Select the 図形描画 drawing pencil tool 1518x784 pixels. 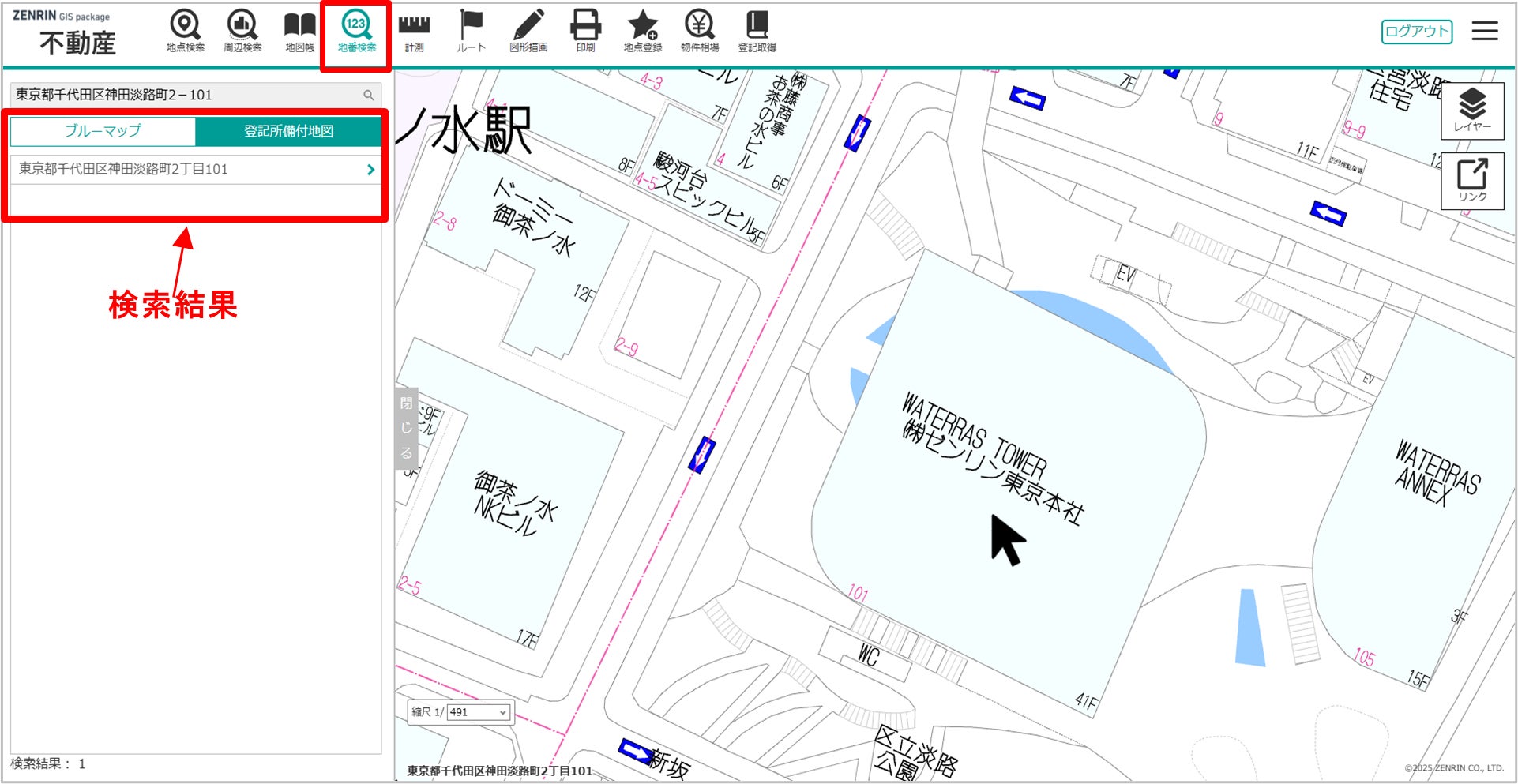pyautogui.click(x=528, y=32)
